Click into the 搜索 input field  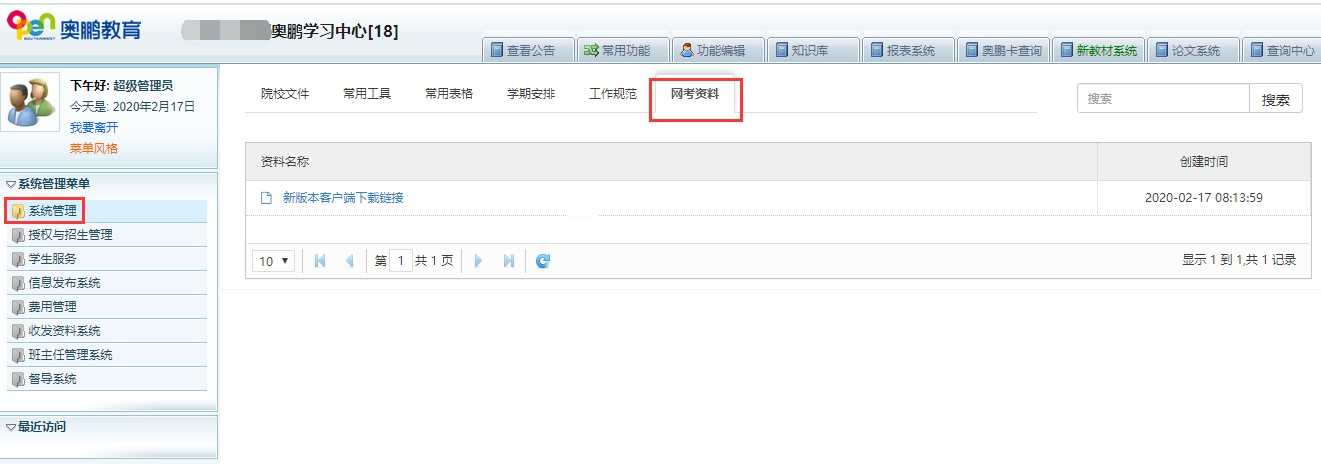coord(1163,99)
